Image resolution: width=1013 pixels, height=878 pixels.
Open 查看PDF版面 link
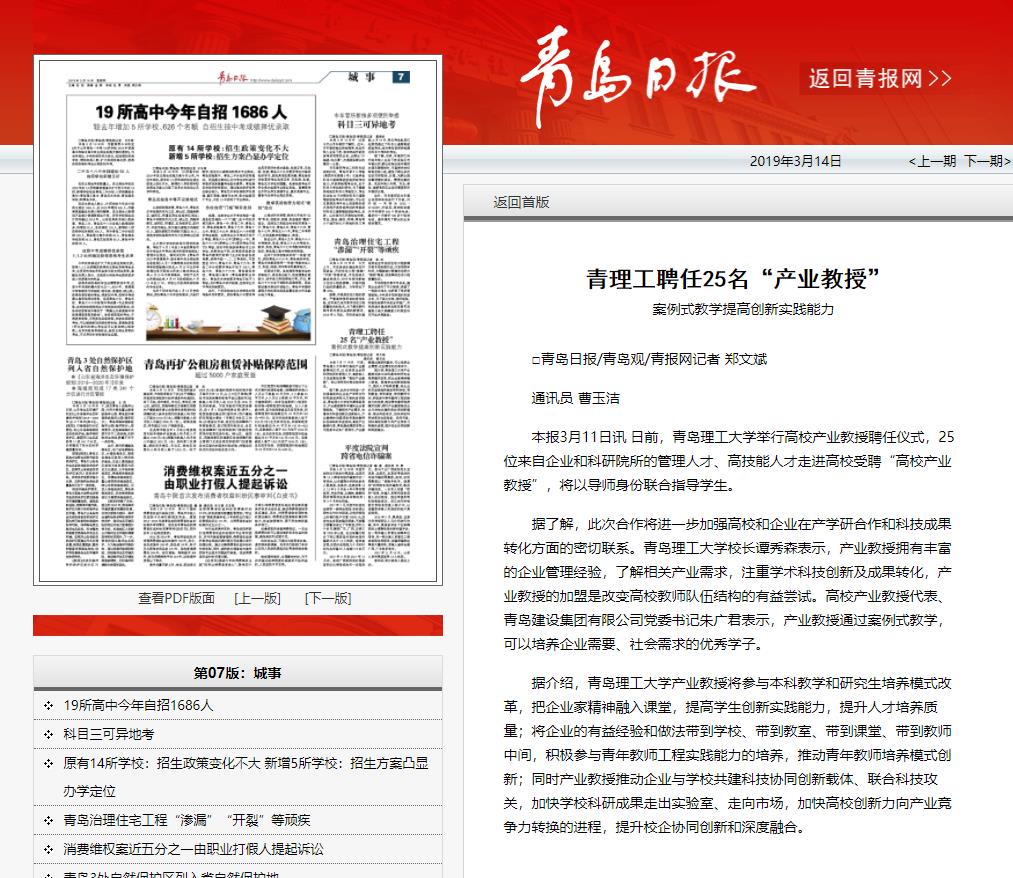click(x=176, y=598)
